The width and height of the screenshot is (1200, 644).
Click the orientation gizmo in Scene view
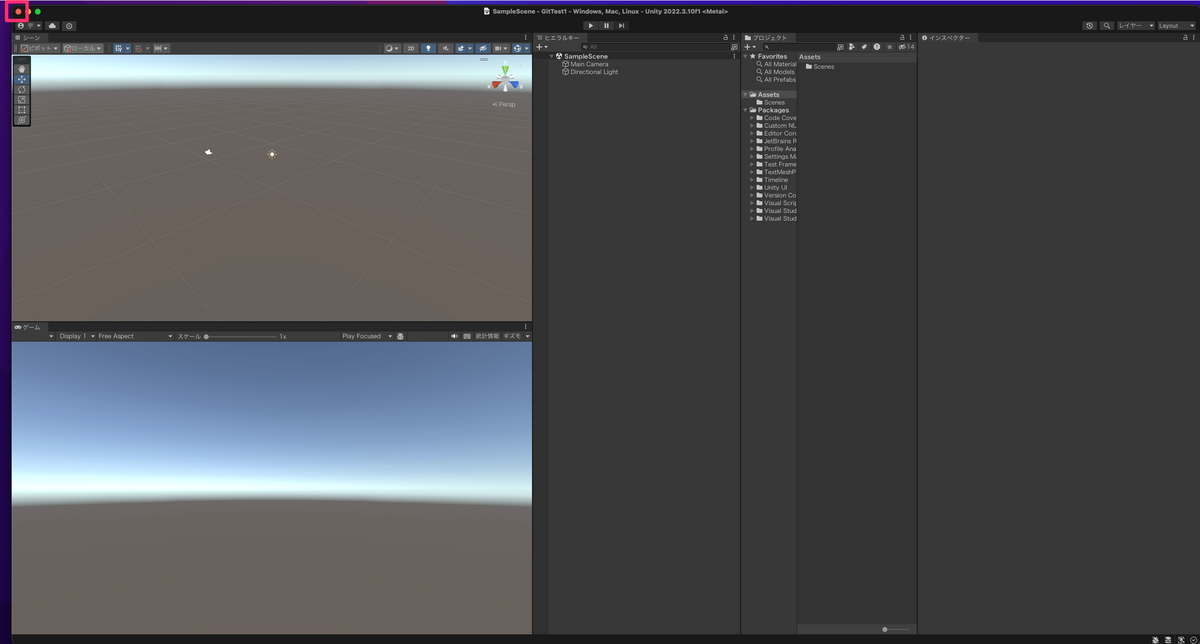point(505,80)
